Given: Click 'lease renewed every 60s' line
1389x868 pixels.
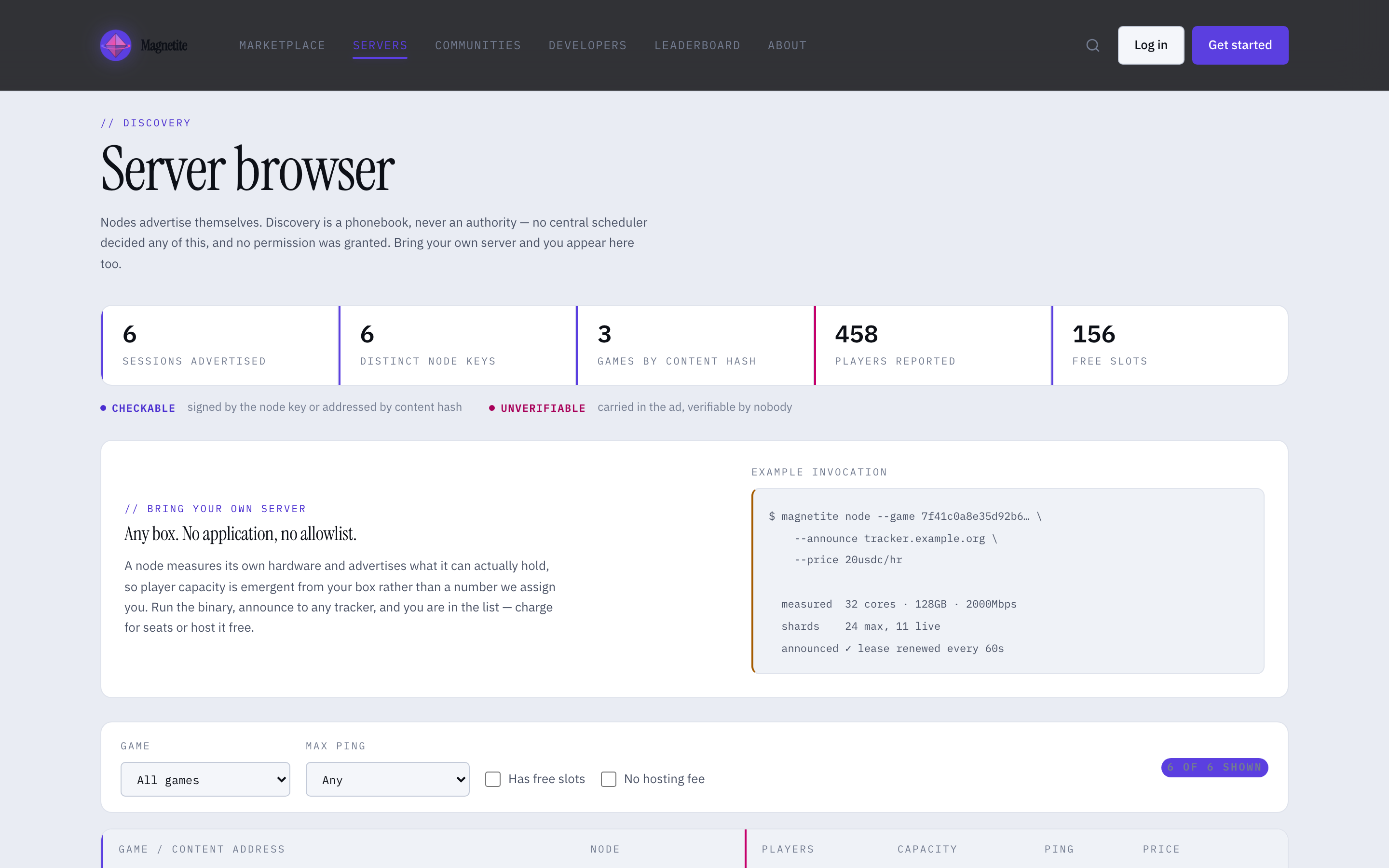Looking at the screenshot, I should (893, 648).
